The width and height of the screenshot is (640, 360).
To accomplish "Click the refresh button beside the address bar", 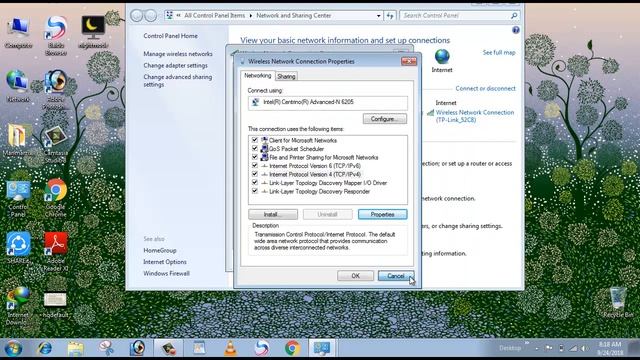I will click(x=390, y=16).
